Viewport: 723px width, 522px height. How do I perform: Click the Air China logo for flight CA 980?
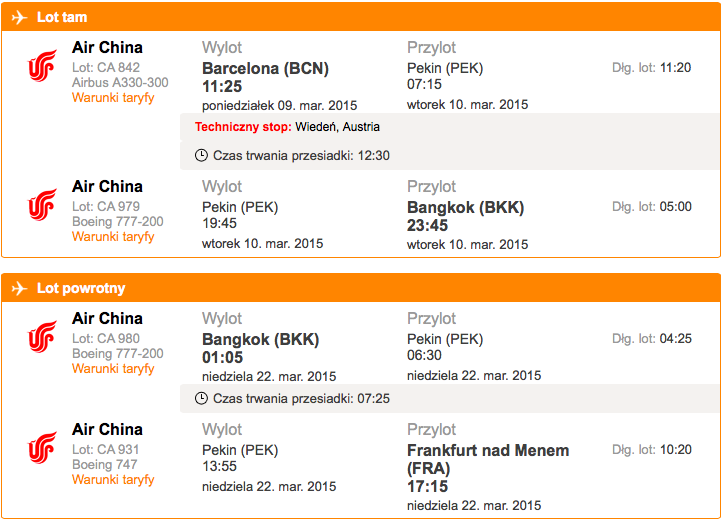[42, 337]
